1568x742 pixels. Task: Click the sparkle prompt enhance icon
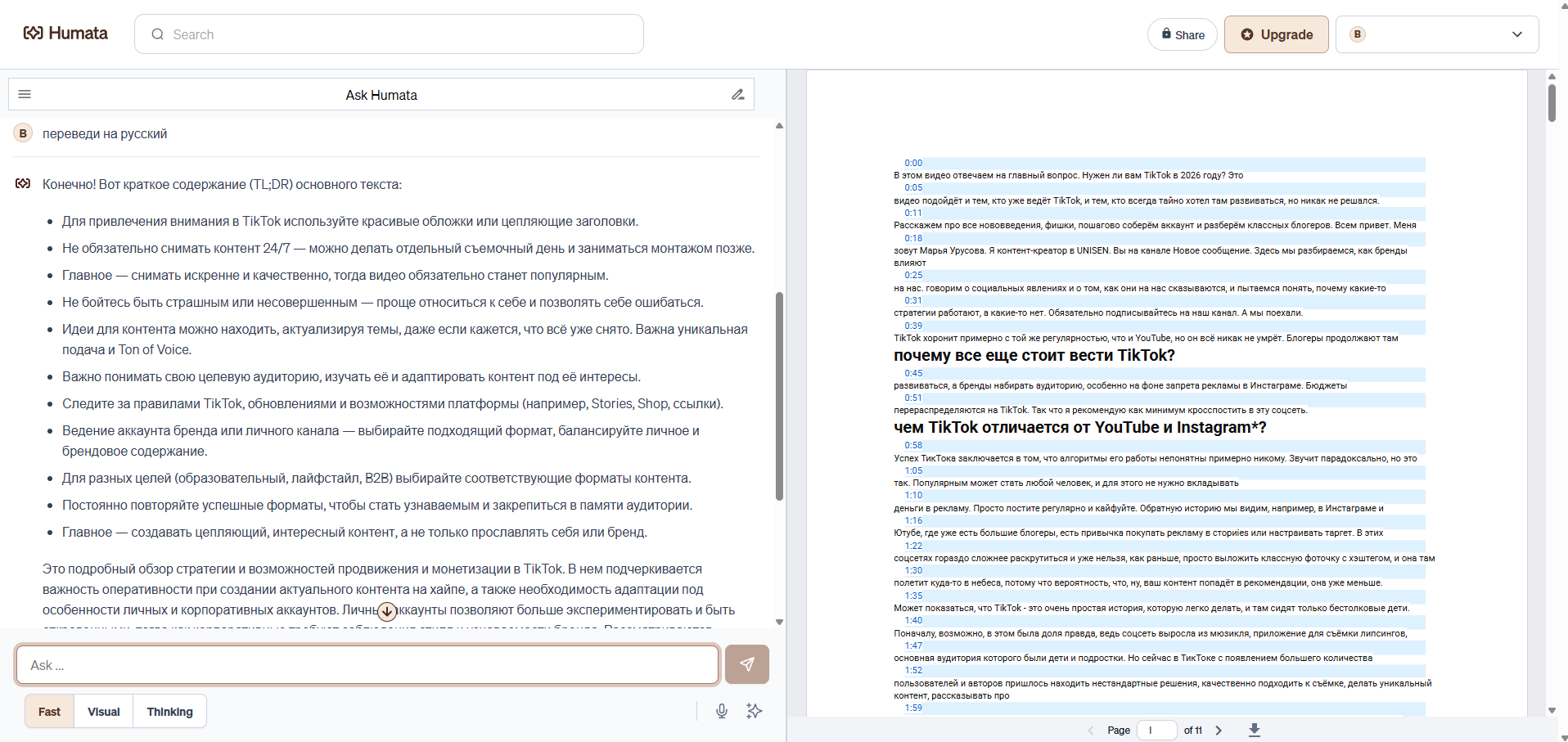point(755,711)
